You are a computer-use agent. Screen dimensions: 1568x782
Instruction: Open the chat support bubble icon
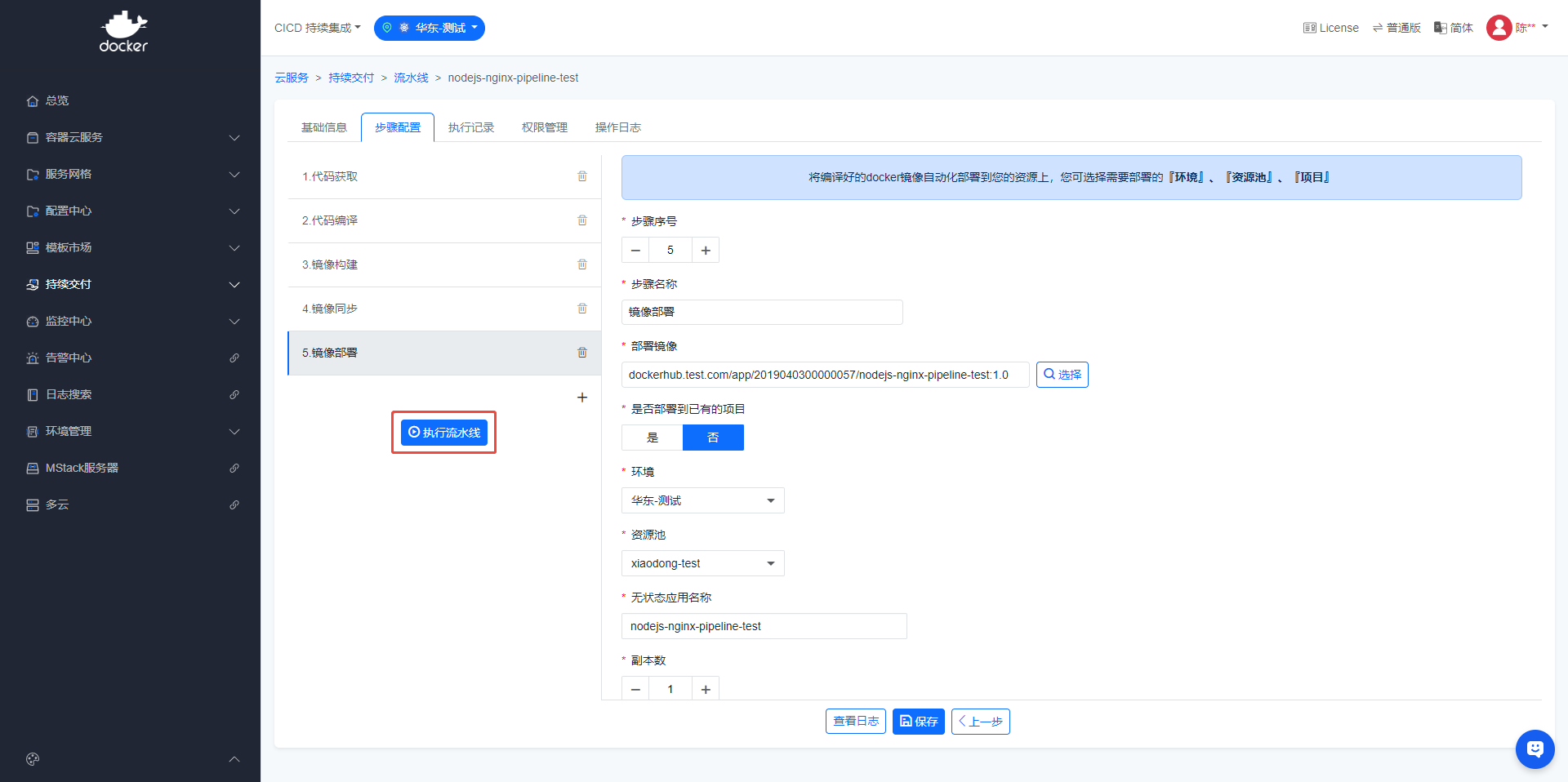1535,749
